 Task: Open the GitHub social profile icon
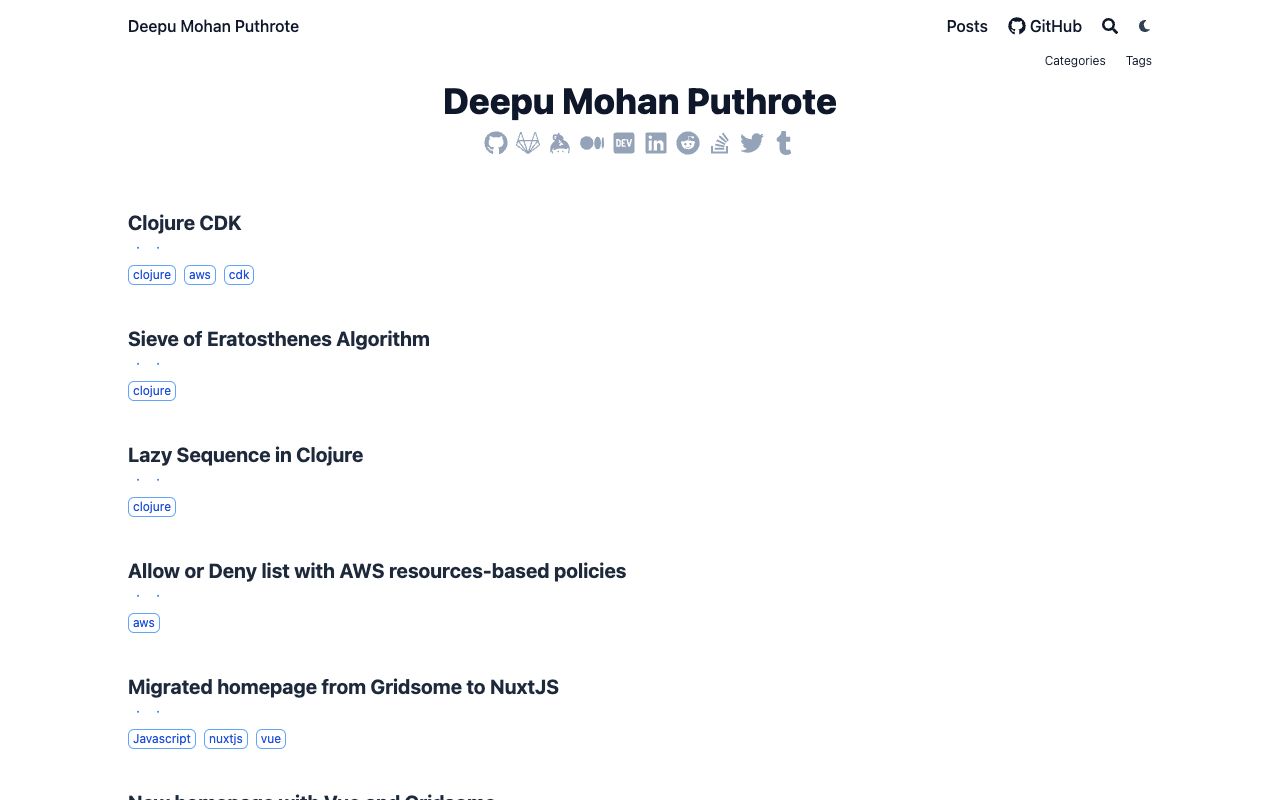(496, 143)
